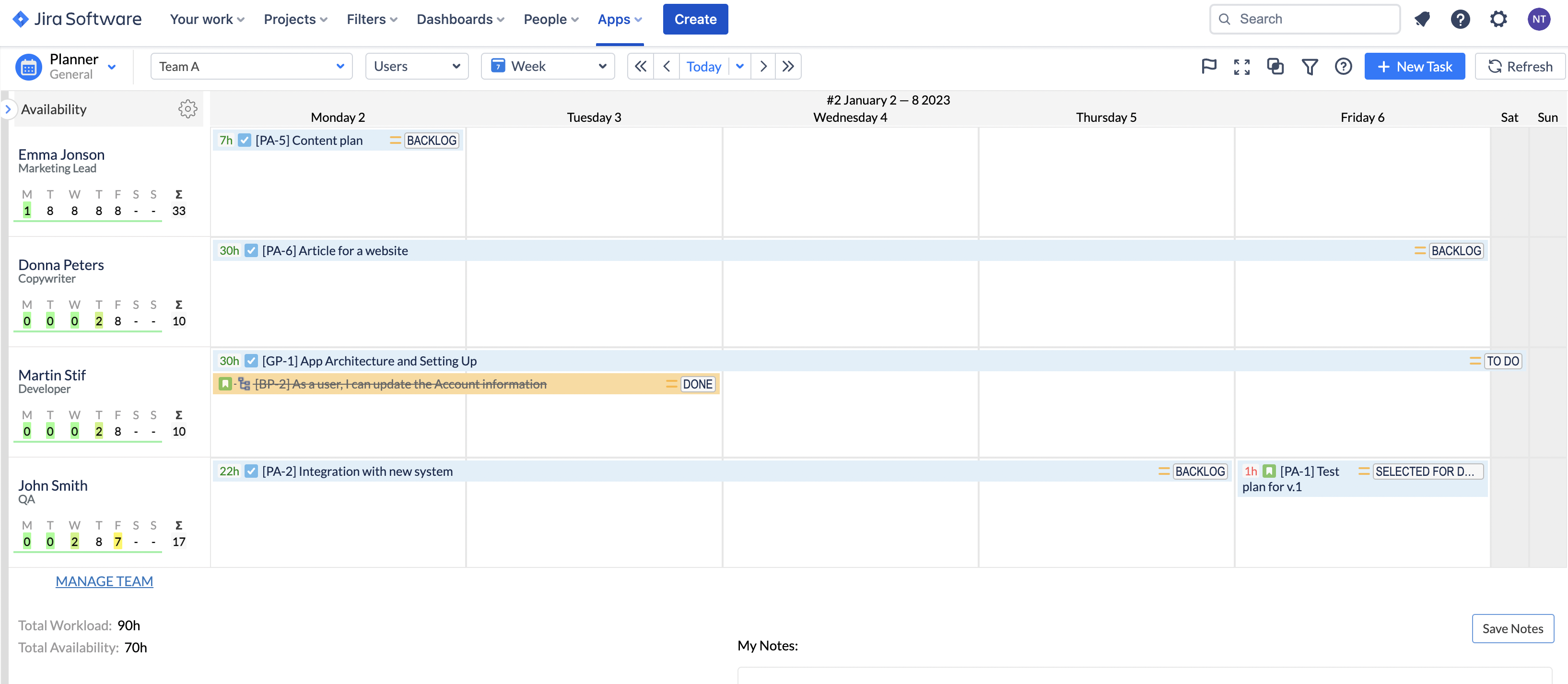1568x684 pixels.
Task: Expand the Week time range dropdown
Action: 547,66
